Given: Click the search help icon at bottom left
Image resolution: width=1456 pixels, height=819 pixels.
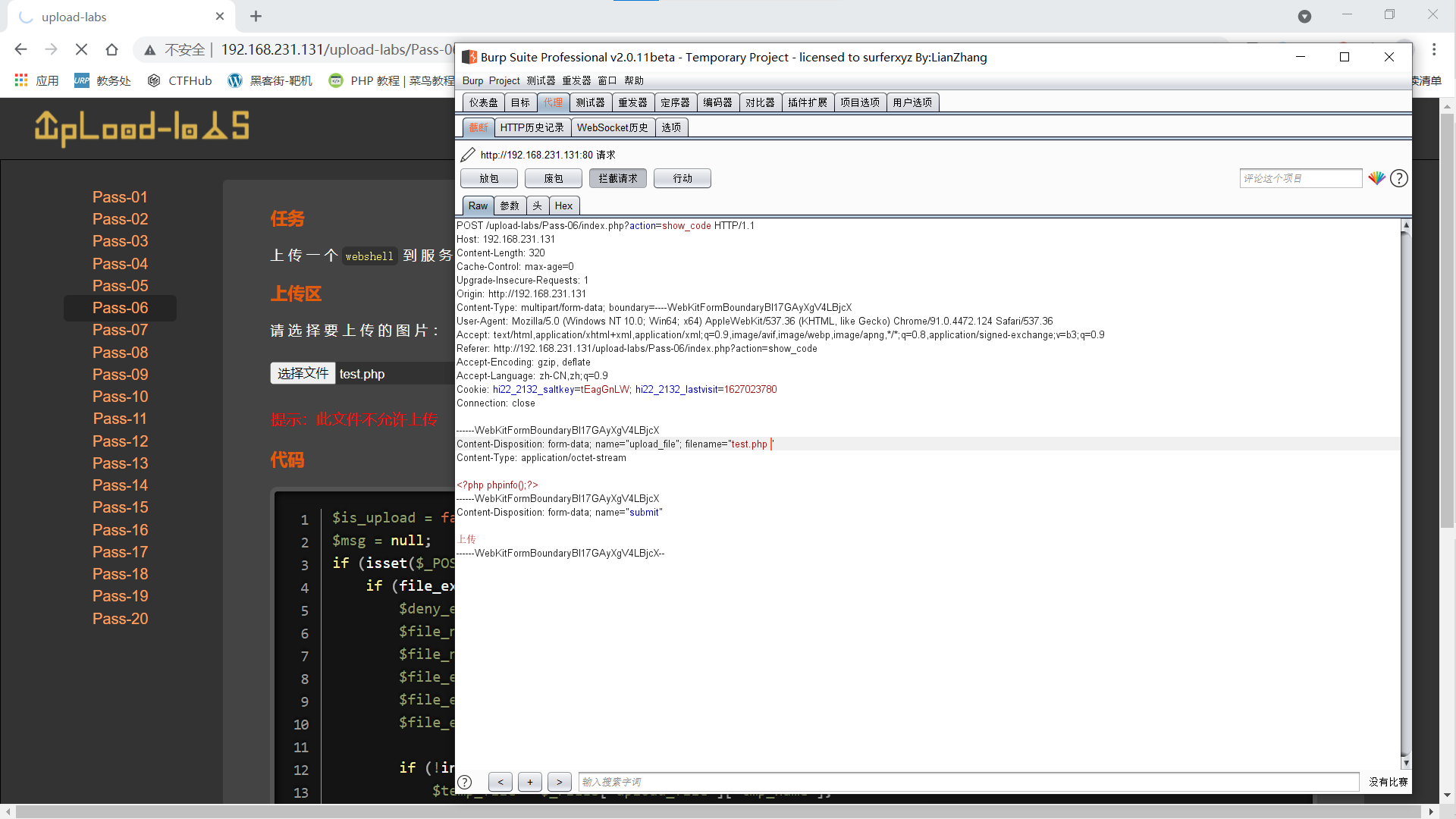Looking at the screenshot, I should tap(465, 782).
